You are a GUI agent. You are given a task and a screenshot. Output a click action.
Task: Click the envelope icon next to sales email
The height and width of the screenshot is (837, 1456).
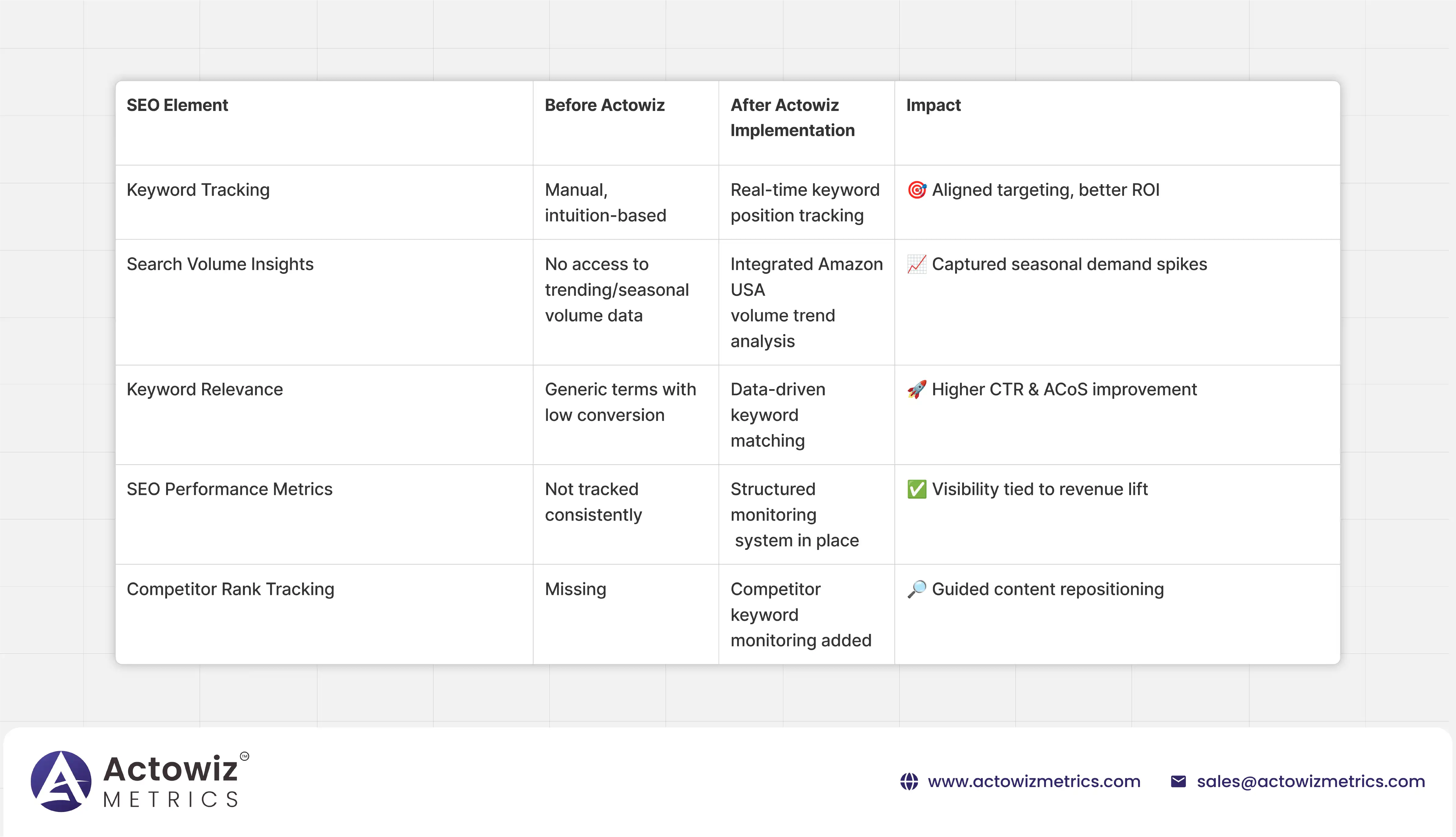pyautogui.click(x=1178, y=781)
